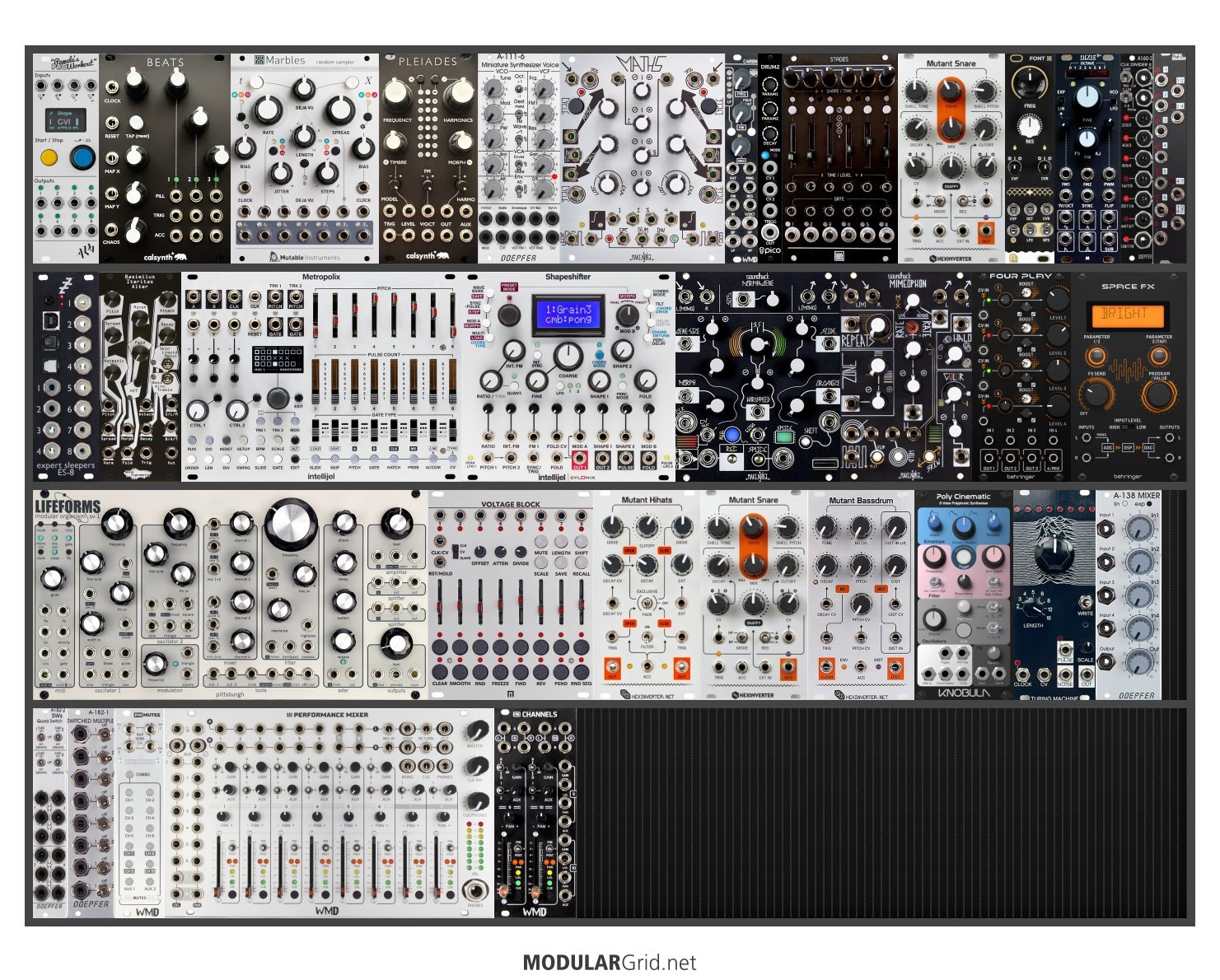The height and width of the screenshot is (980, 1220).
Task: Click the Metropolix RUN button
Action: [192, 441]
